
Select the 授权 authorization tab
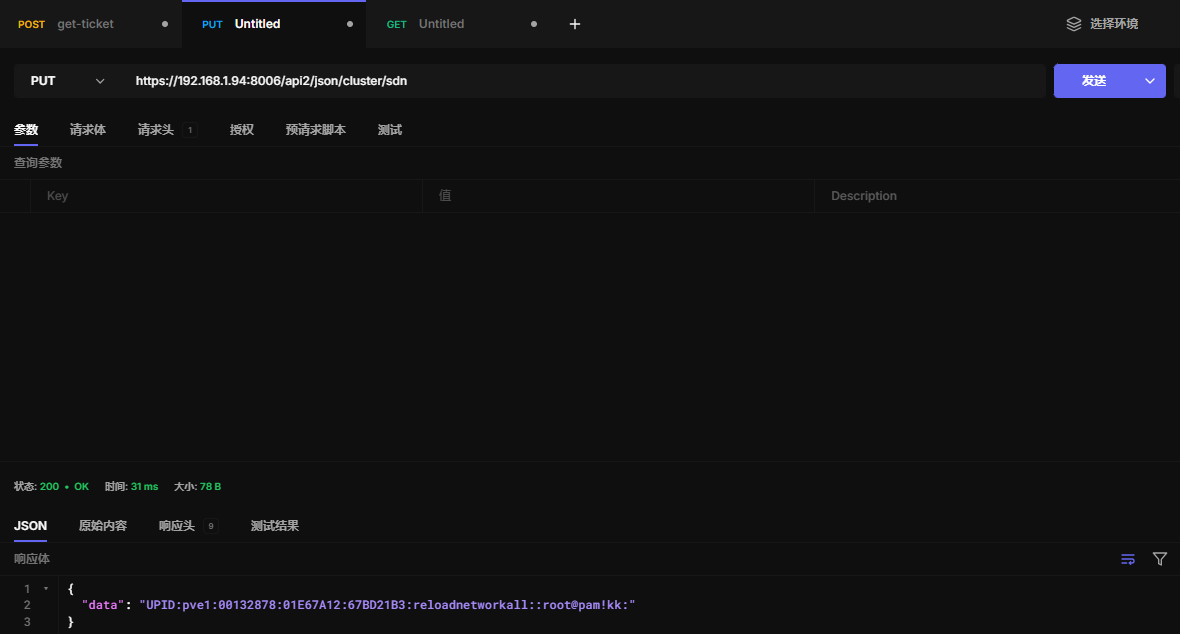click(242, 130)
